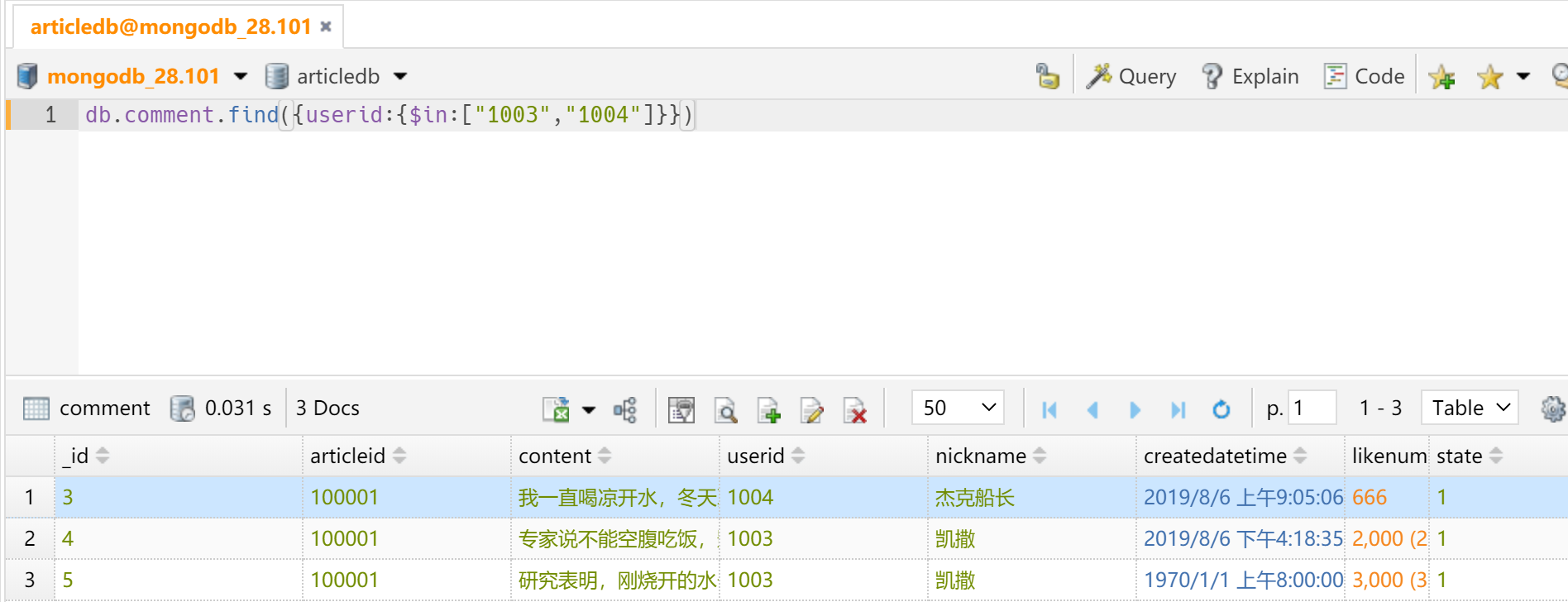Expand the favorites star dropdown arrow
Viewport: 1568px width, 602px height.
1523,76
